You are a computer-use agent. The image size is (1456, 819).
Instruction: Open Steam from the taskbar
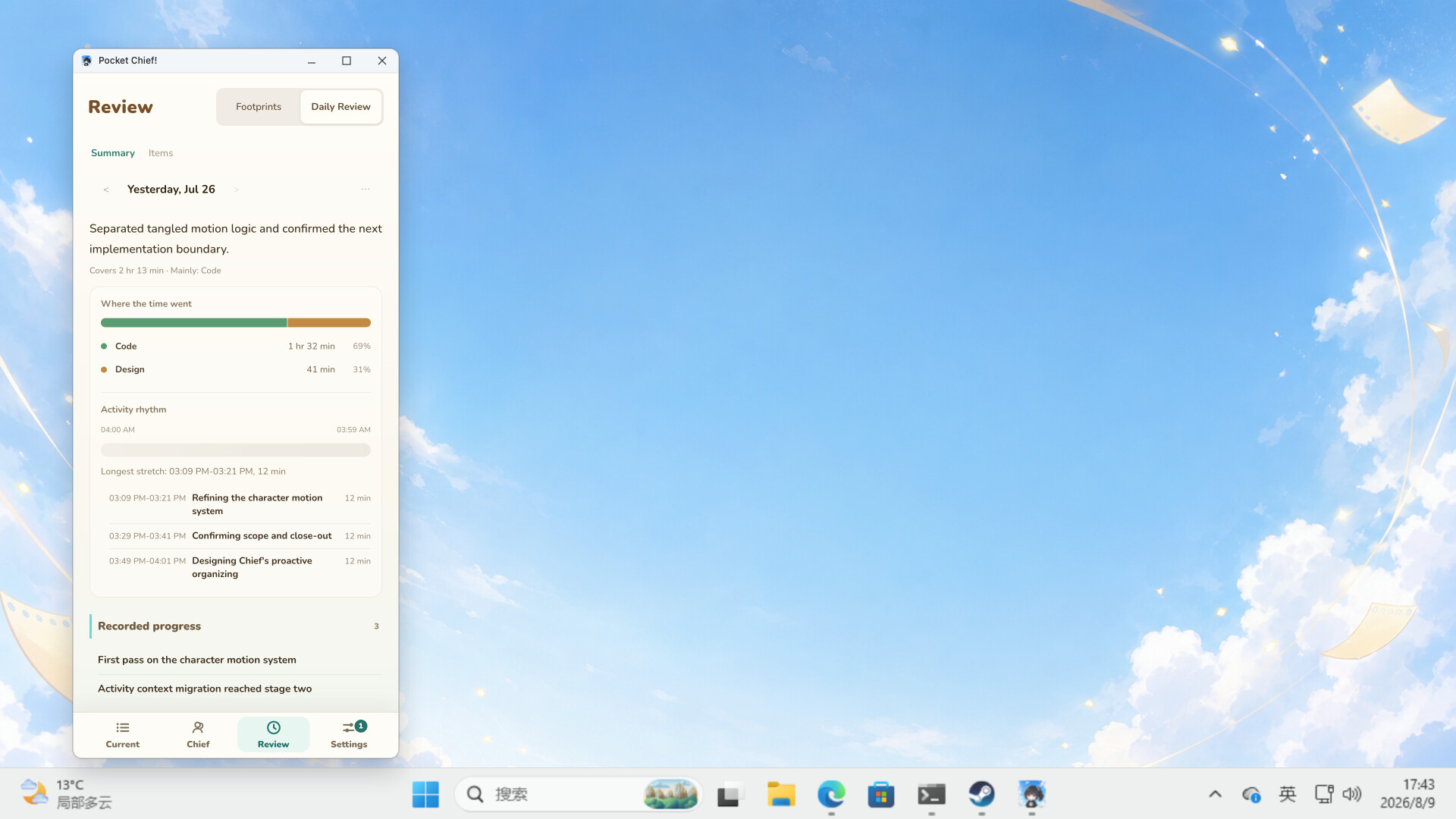(982, 795)
